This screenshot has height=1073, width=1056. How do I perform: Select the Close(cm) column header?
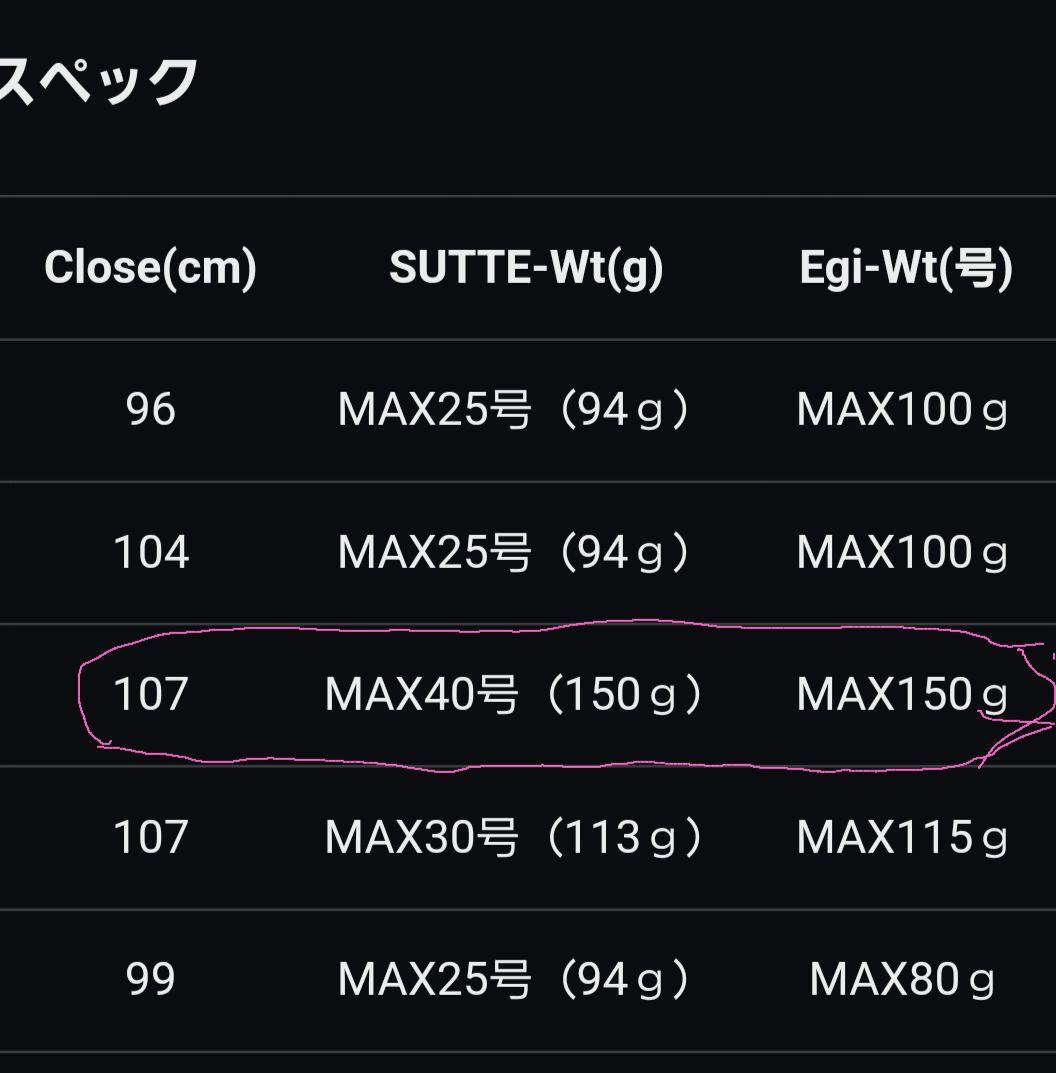[150, 268]
